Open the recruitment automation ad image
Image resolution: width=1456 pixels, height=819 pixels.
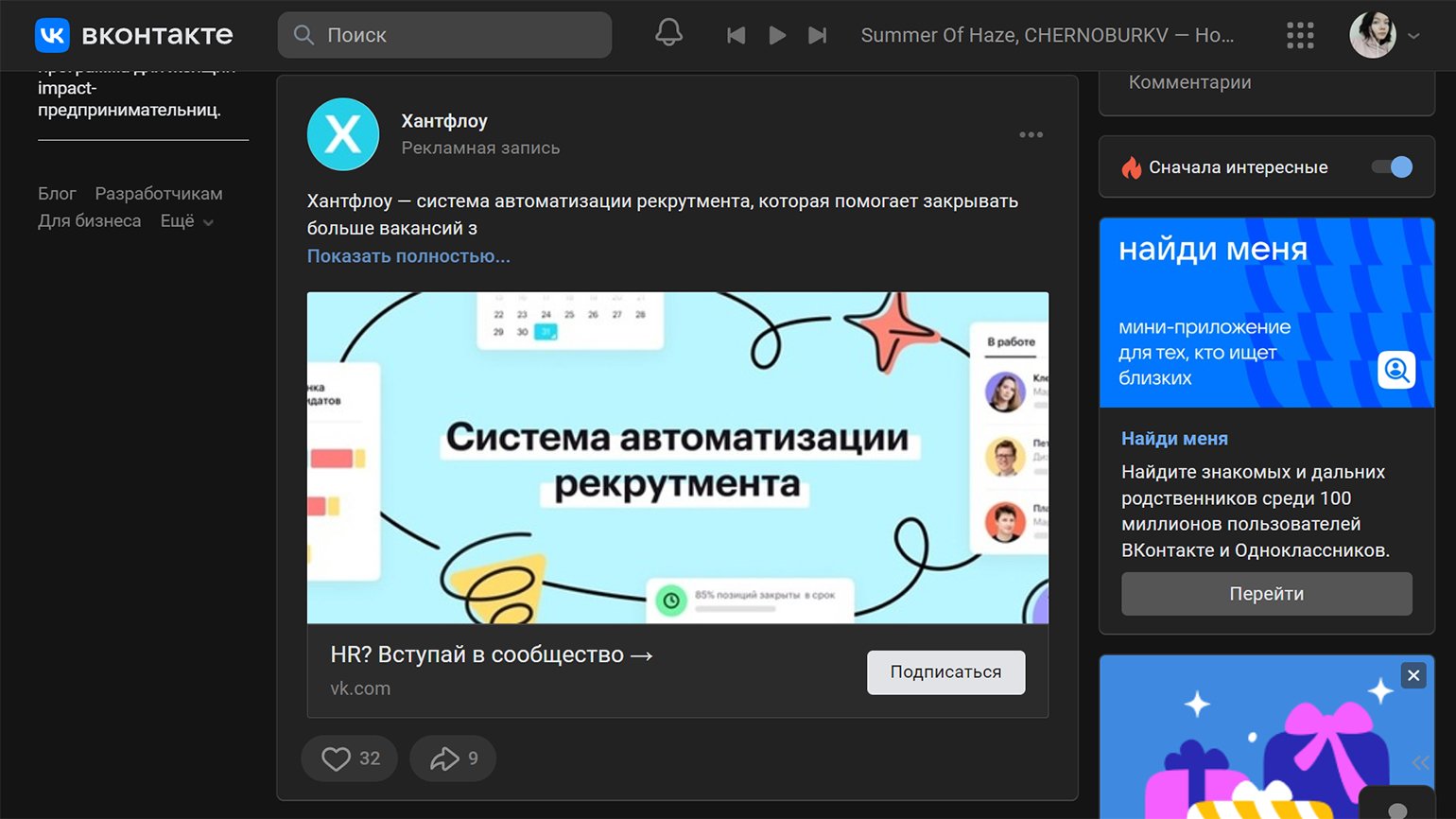point(678,458)
